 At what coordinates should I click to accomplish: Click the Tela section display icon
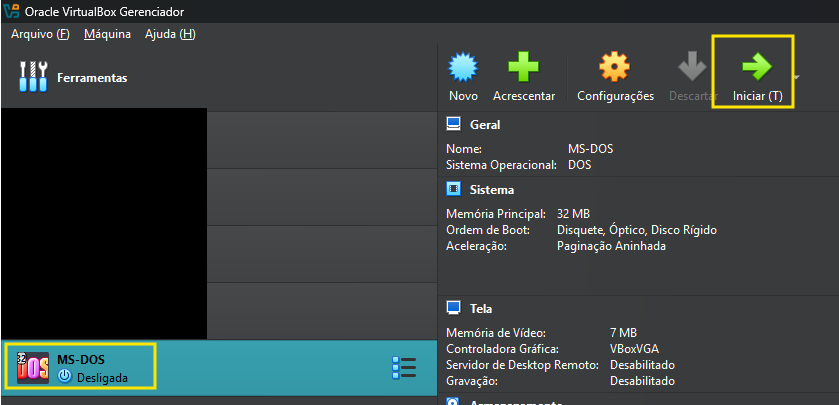(x=454, y=308)
